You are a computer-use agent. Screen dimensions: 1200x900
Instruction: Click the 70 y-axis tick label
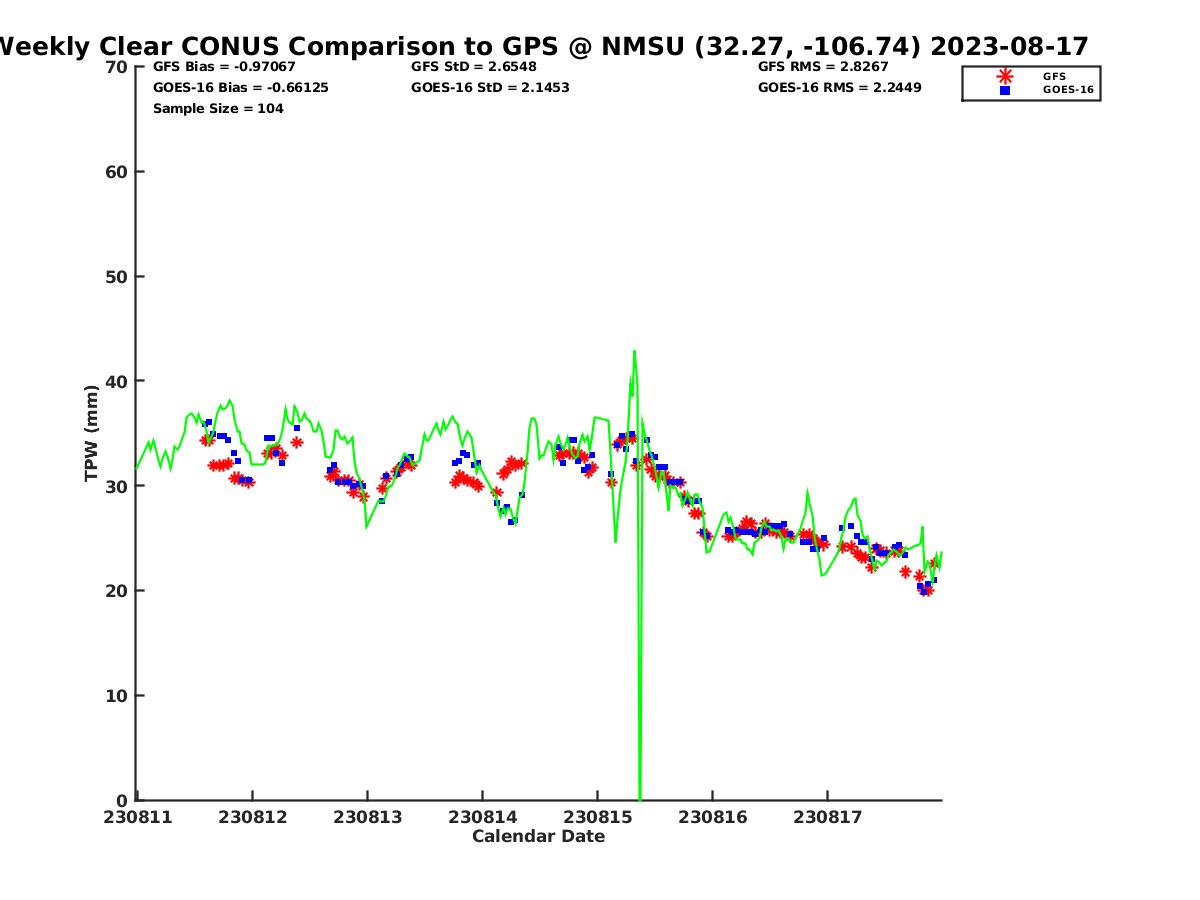[x=117, y=67]
